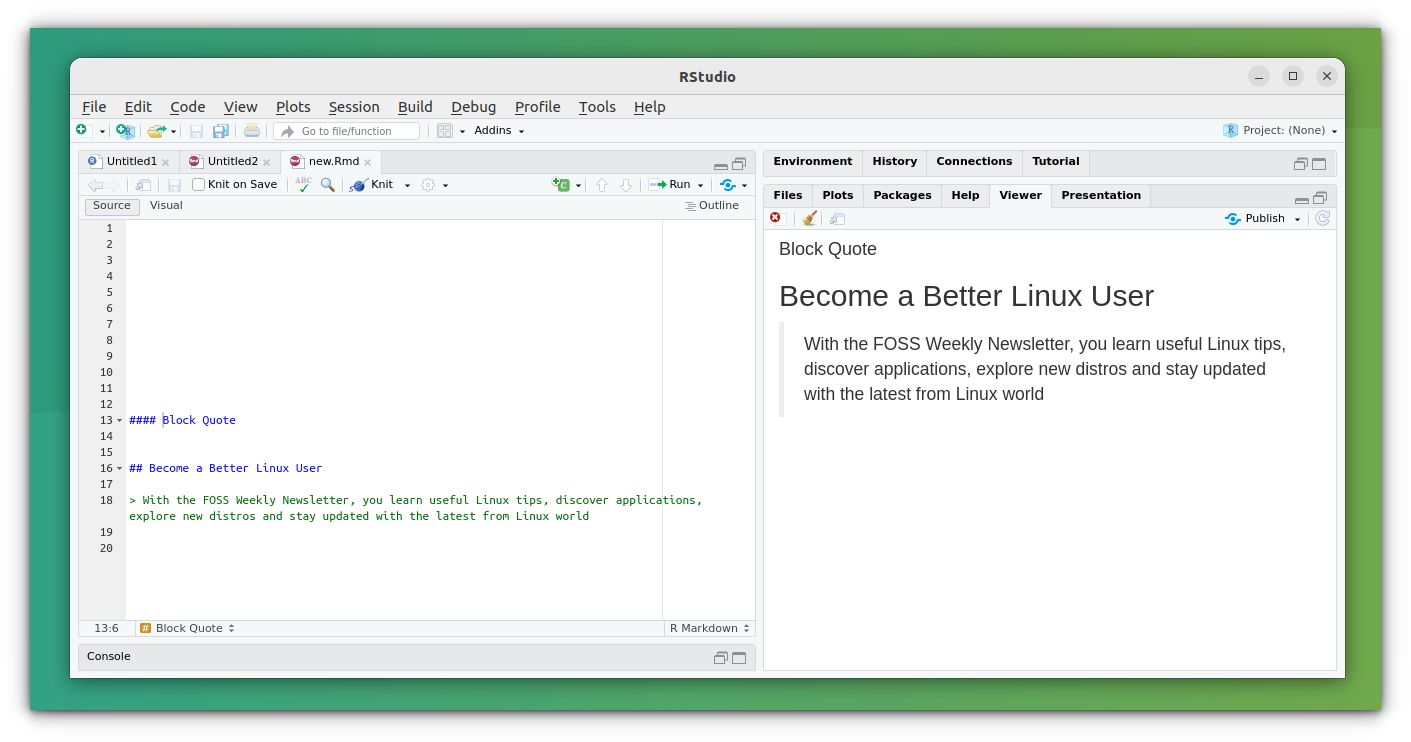Screen dimensions: 1411x742
Task: Create a new R project using the project icon
Action: [x=124, y=130]
